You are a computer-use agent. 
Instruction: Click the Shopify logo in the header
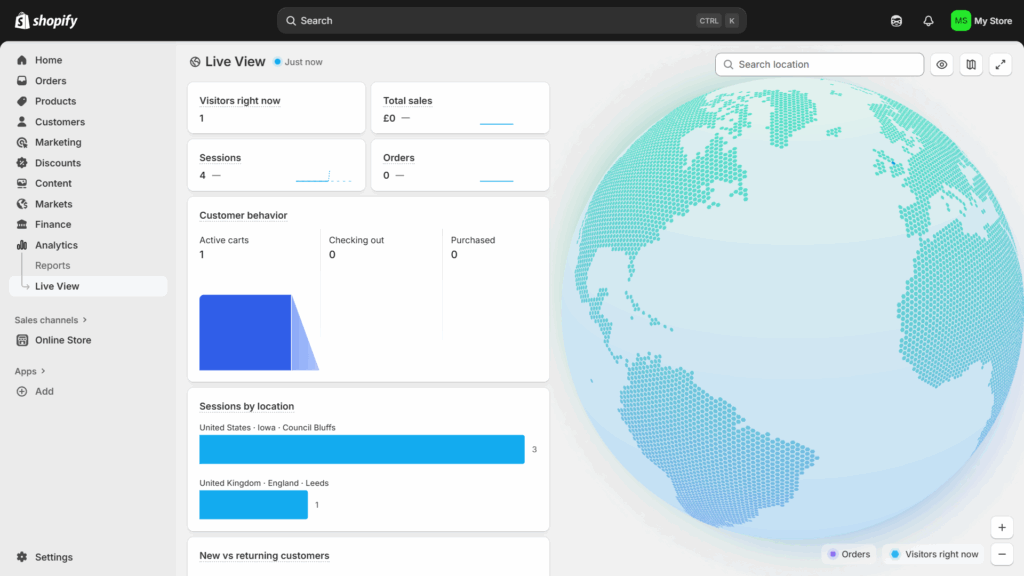46,21
